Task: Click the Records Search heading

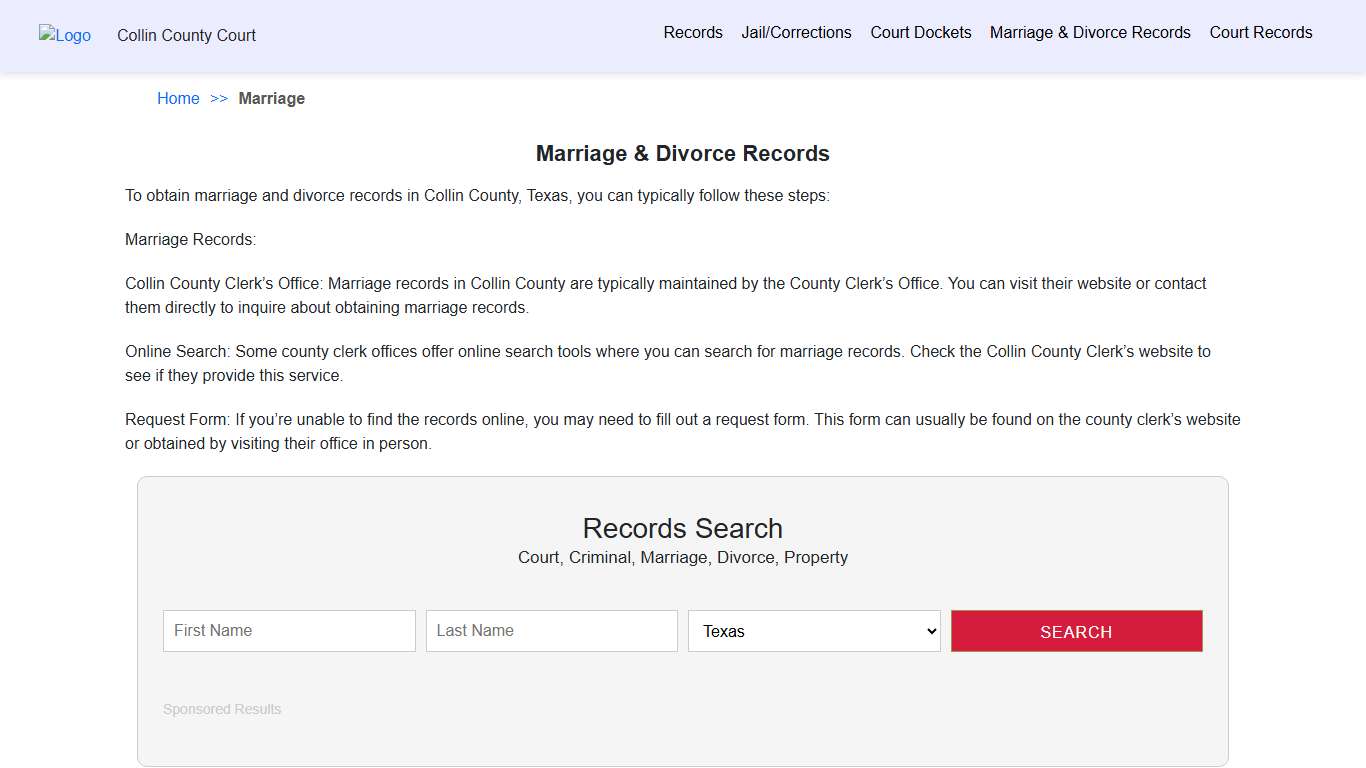Action: coord(682,528)
